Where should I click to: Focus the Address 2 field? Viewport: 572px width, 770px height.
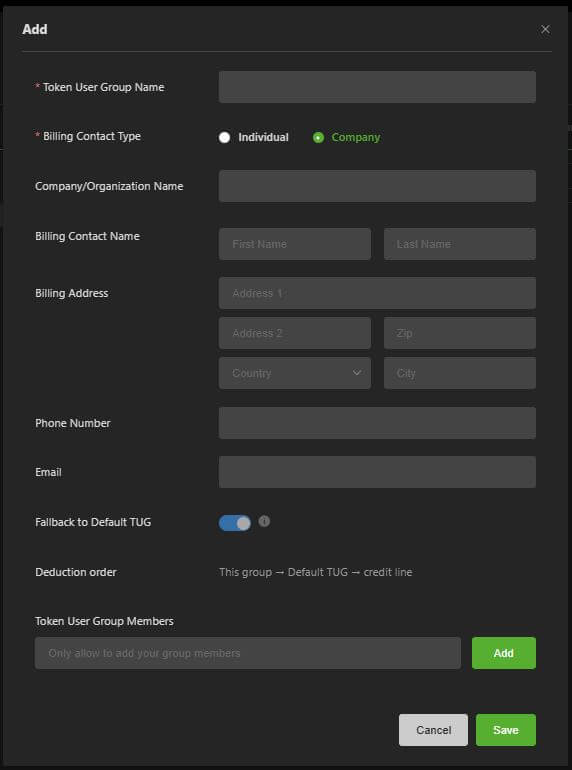pyautogui.click(x=295, y=333)
